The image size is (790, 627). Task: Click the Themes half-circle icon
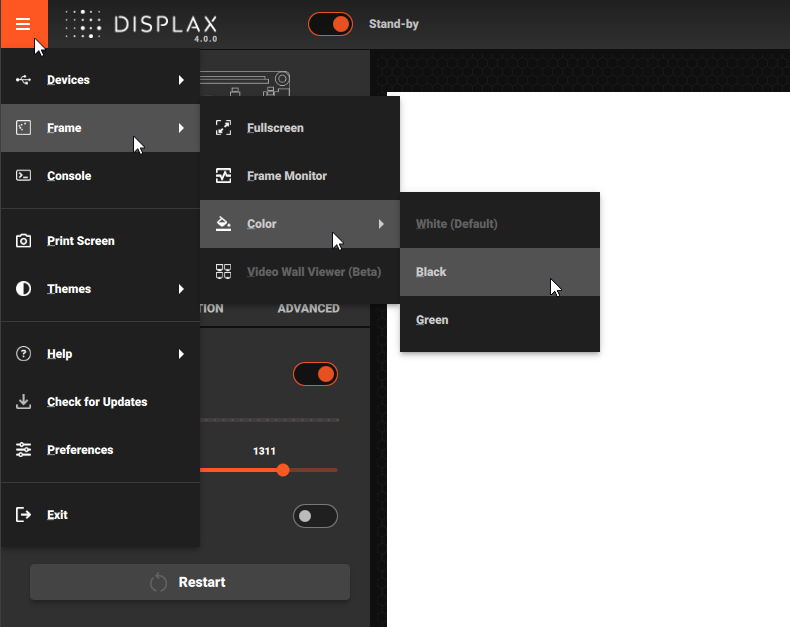tap(24, 289)
